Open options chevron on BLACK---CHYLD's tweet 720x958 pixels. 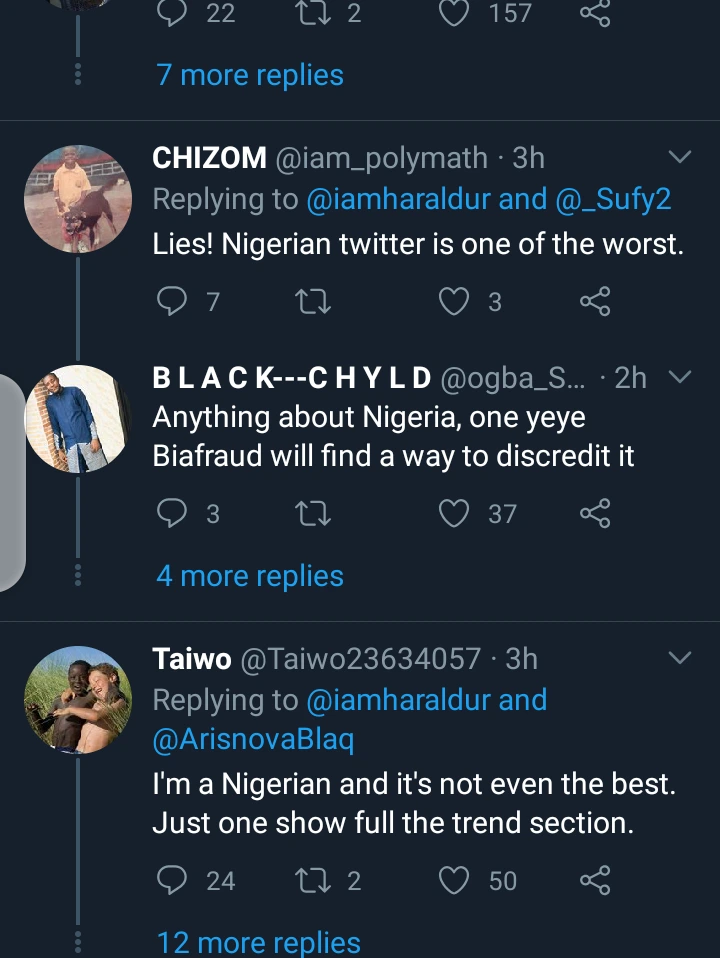point(679,377)
